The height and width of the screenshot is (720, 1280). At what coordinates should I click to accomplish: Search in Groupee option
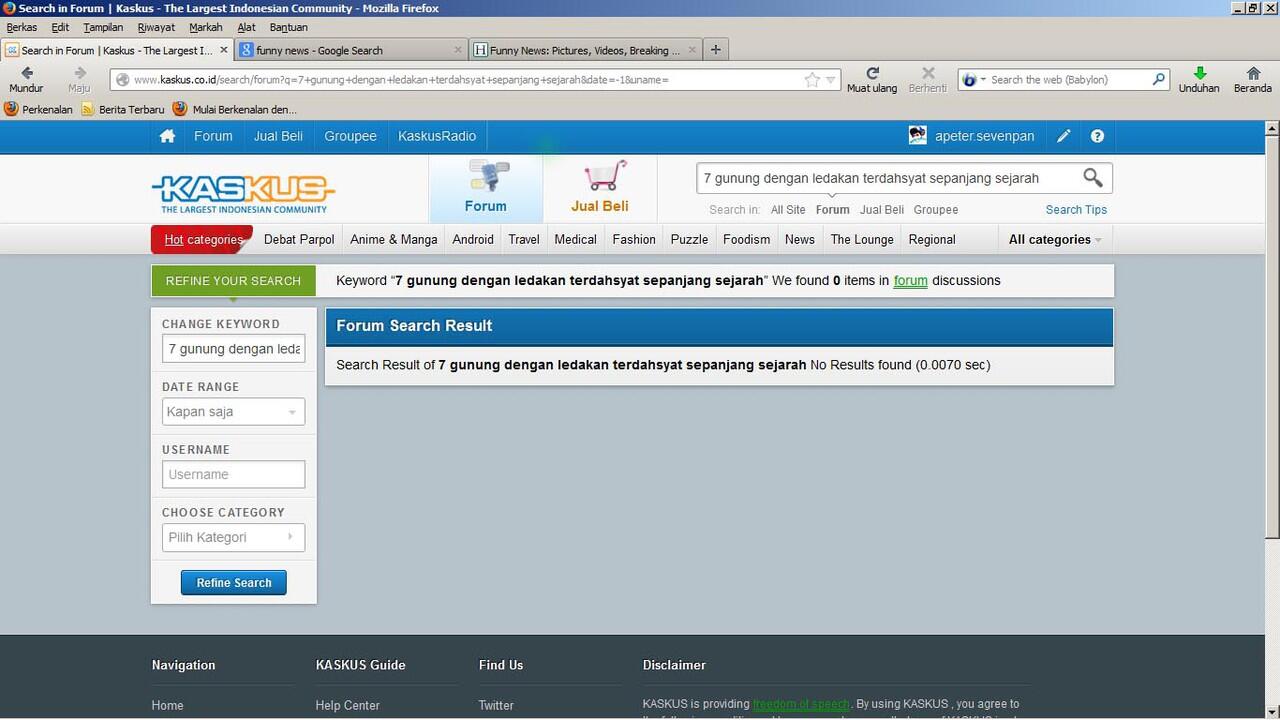tap(936, 210)
